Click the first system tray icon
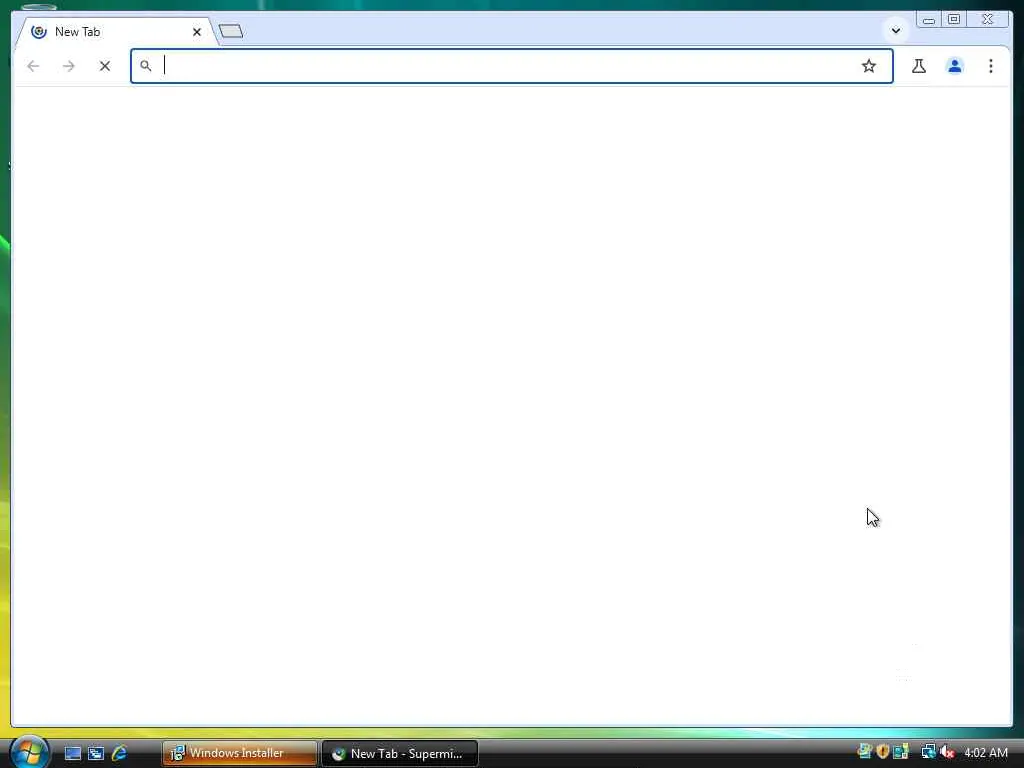 point(865,752)
